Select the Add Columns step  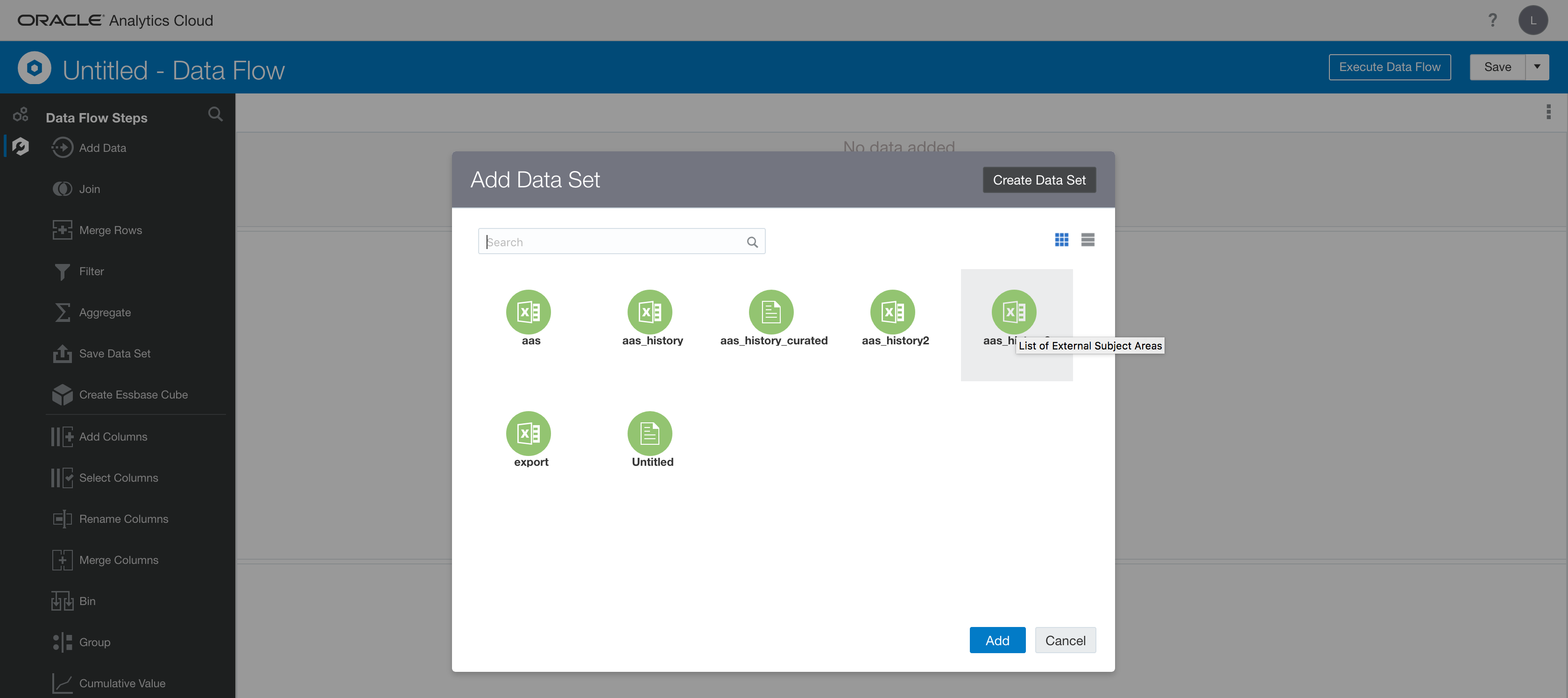(x=100, y=436)
